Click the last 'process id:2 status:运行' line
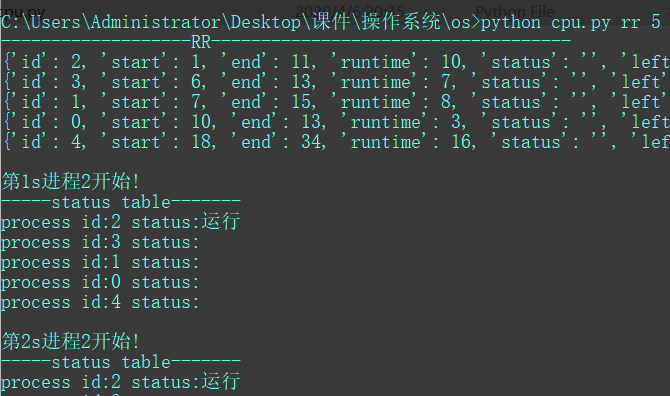 click(120, 381)
